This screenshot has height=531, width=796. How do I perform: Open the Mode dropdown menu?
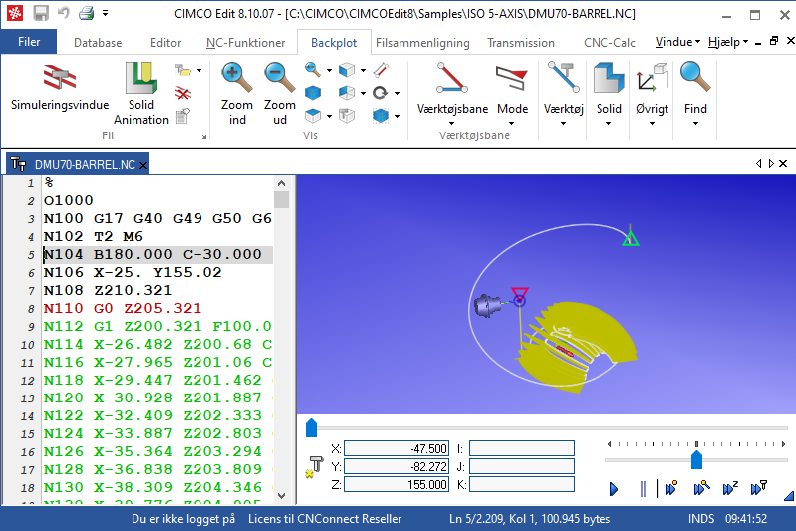click(x=512, y=124)
